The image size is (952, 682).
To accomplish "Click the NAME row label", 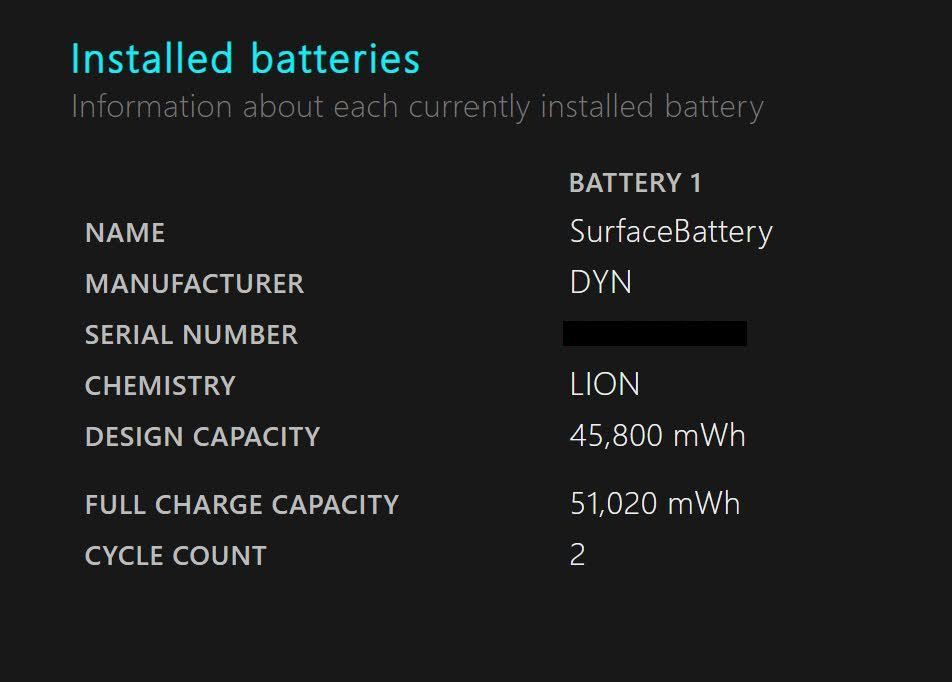I will point(125,233).
